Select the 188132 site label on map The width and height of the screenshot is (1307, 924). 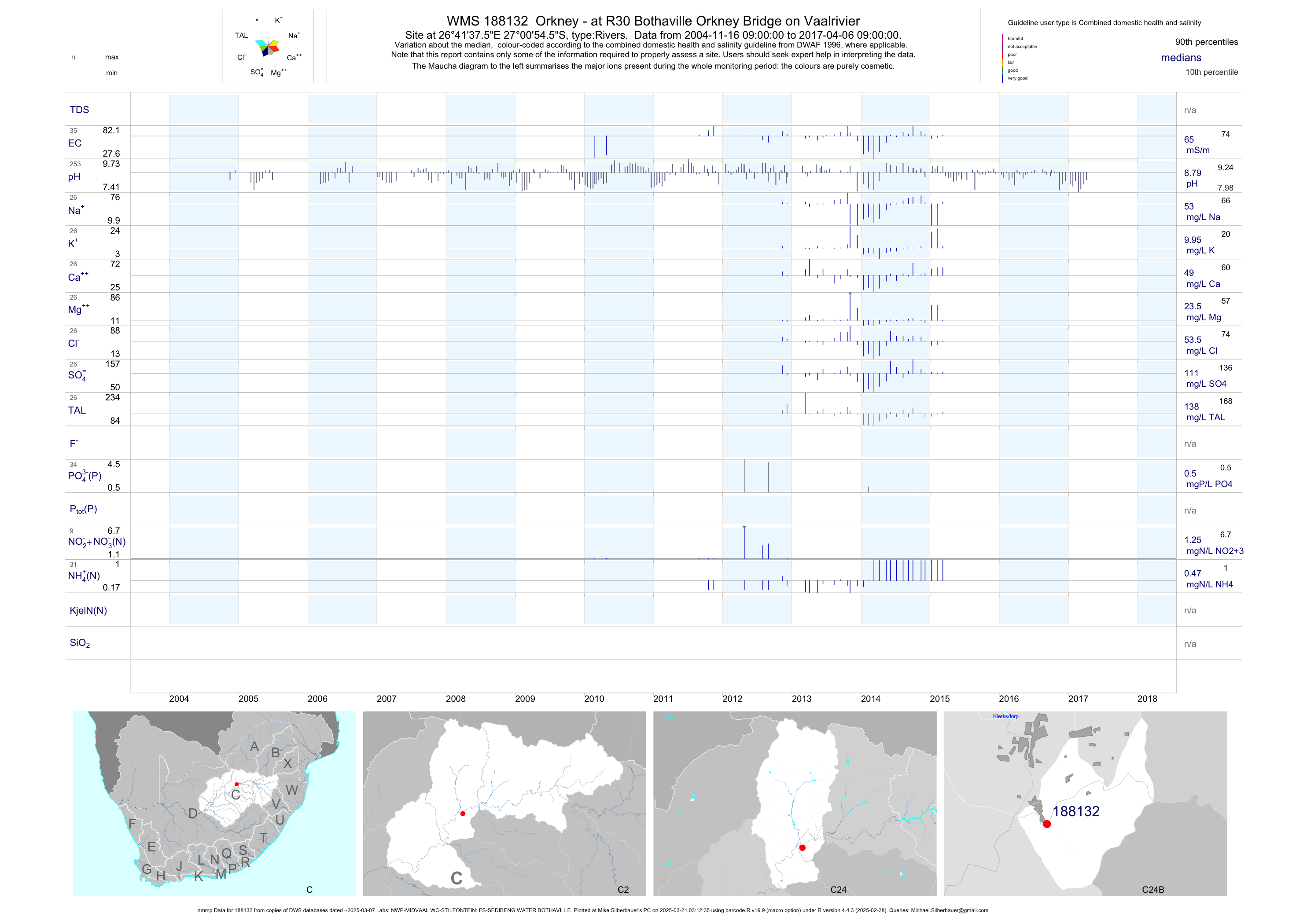click(x=1076, y=811)
